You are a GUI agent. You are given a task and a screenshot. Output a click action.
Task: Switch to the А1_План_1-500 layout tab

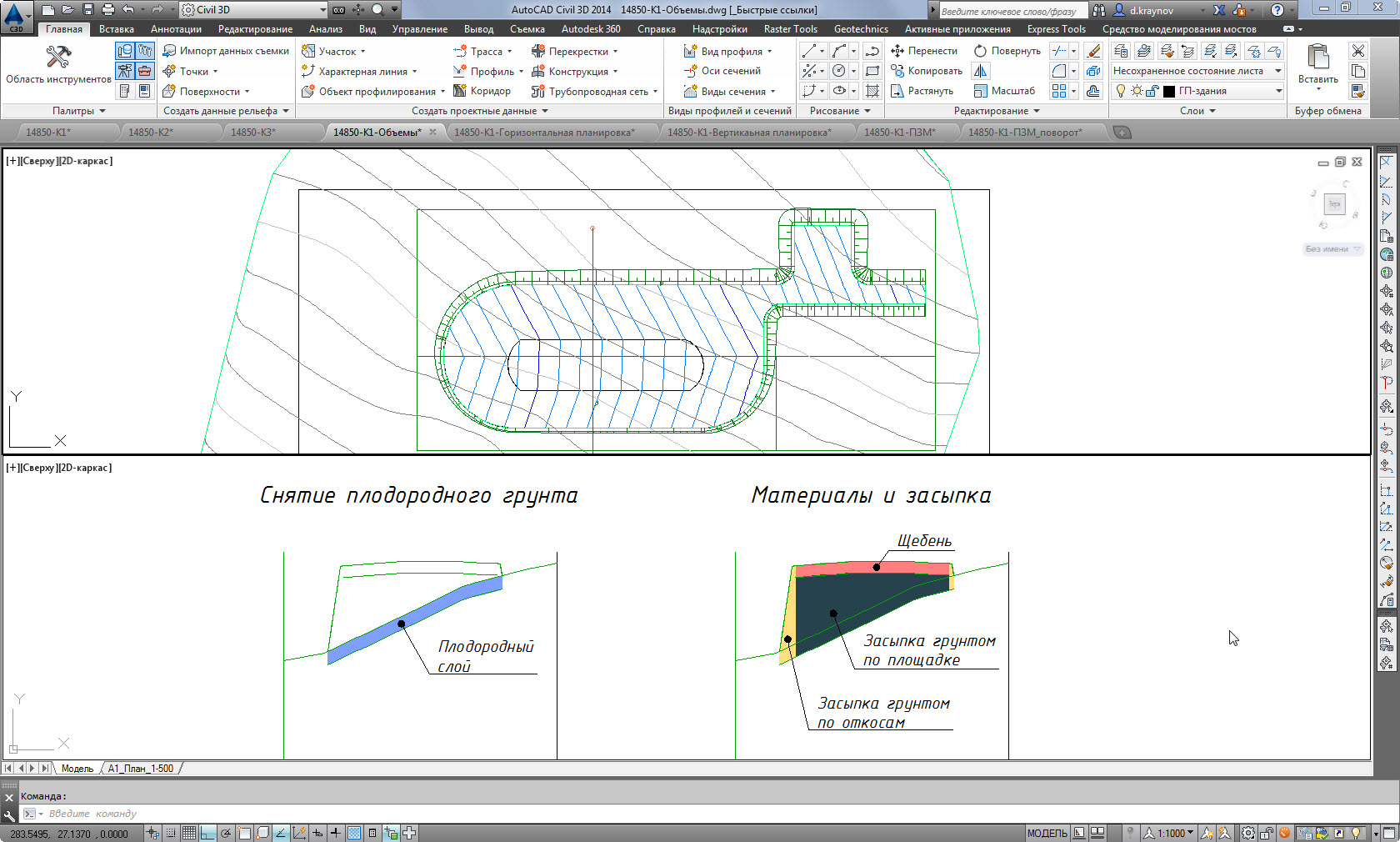pos(140,769)
